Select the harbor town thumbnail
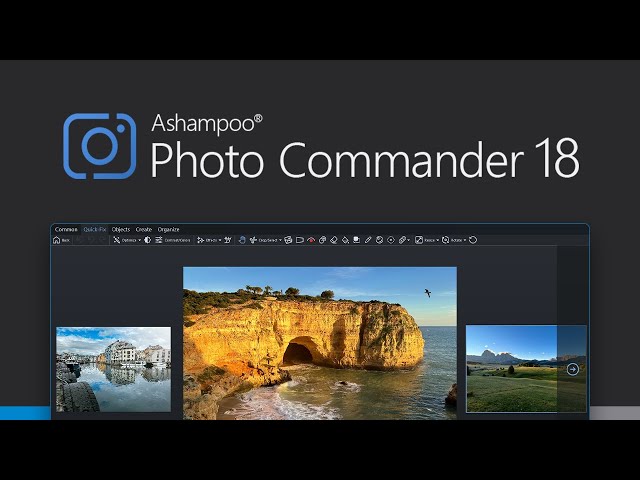The height and width of the screenshot is (480, 640). click(113, 369)
